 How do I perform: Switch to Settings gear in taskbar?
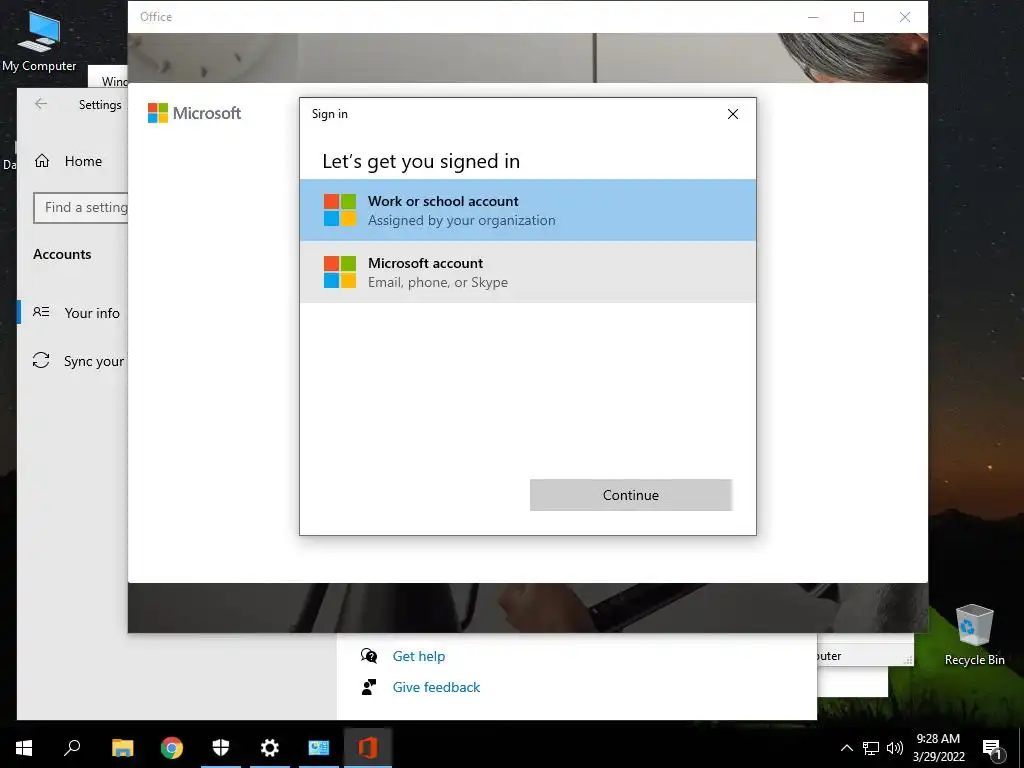270,748
